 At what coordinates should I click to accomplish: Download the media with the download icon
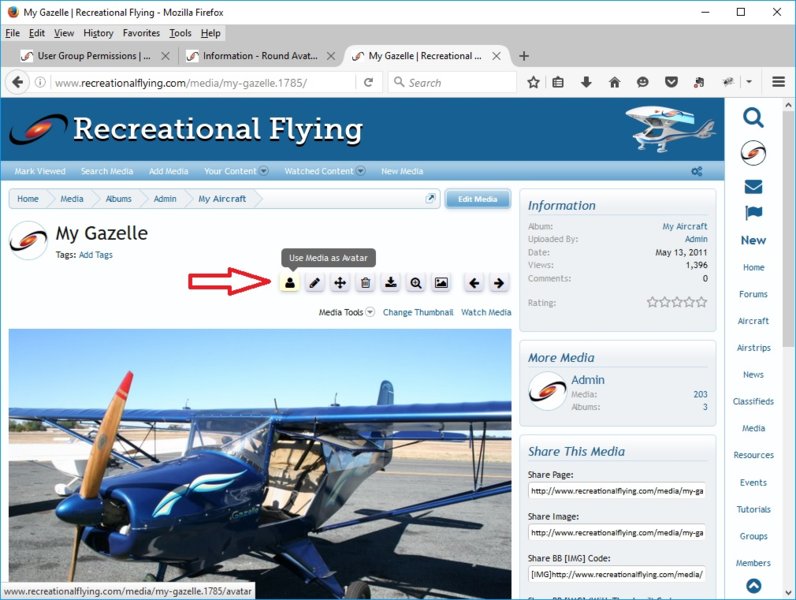[x=391, y=283]
